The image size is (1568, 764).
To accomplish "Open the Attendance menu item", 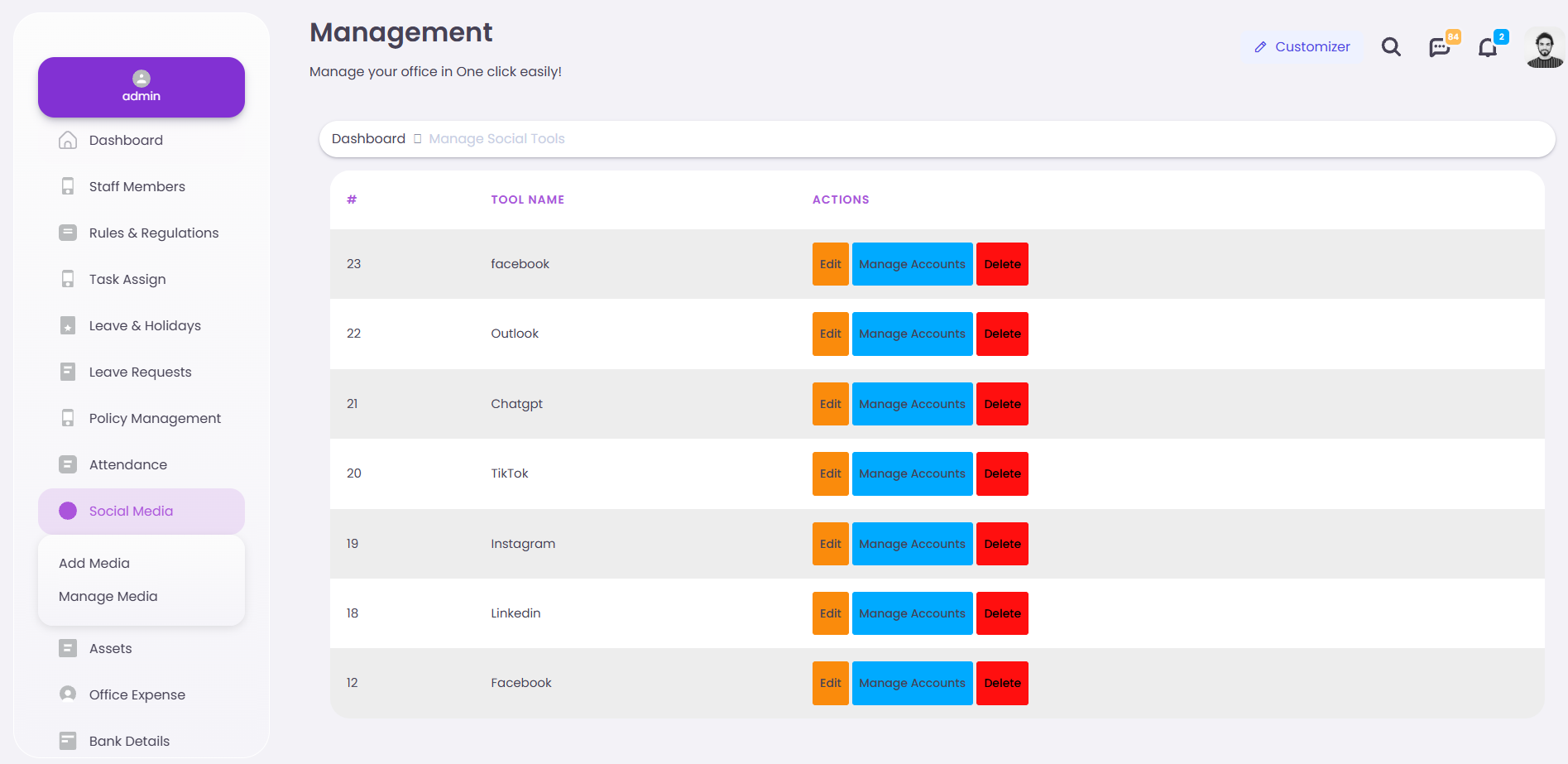I will pyautogui.click(x=128, y=464).
